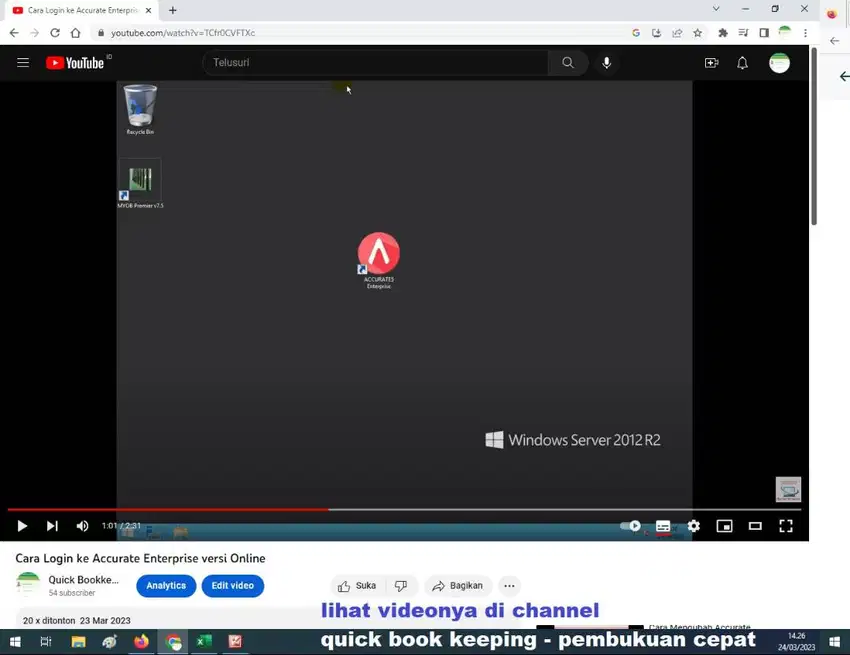The image size is (850, 655).
Task: Dislike the video thumbs down
Action: click(401, 586)
